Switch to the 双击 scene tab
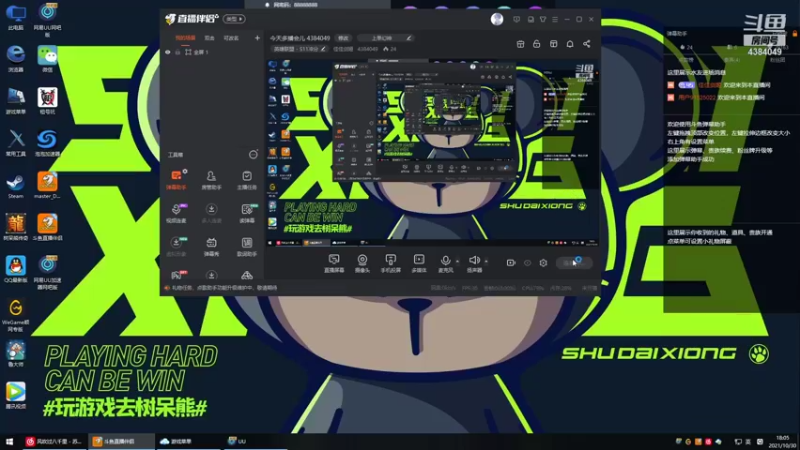This screenshot has height=450, width=800. pyautogui.click(x=210, y=38)
